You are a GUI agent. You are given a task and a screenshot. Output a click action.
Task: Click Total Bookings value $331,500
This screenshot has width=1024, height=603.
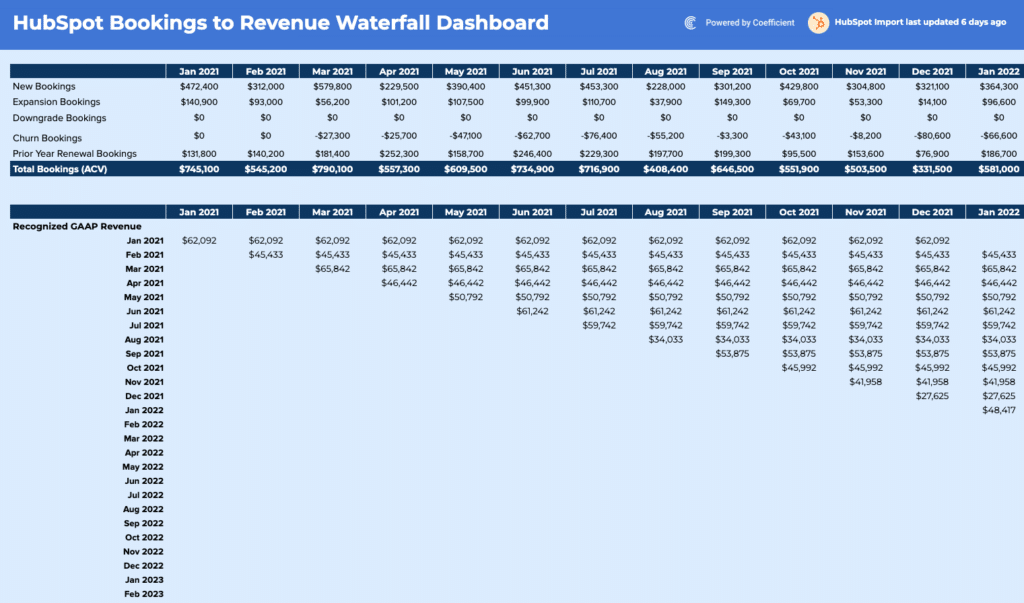[x=932, y=169]
